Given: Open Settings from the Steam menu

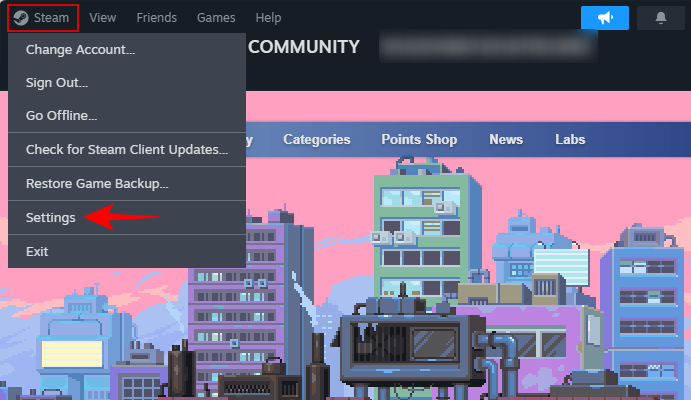Looking at the screenshot, I should [x=127, y=218].
